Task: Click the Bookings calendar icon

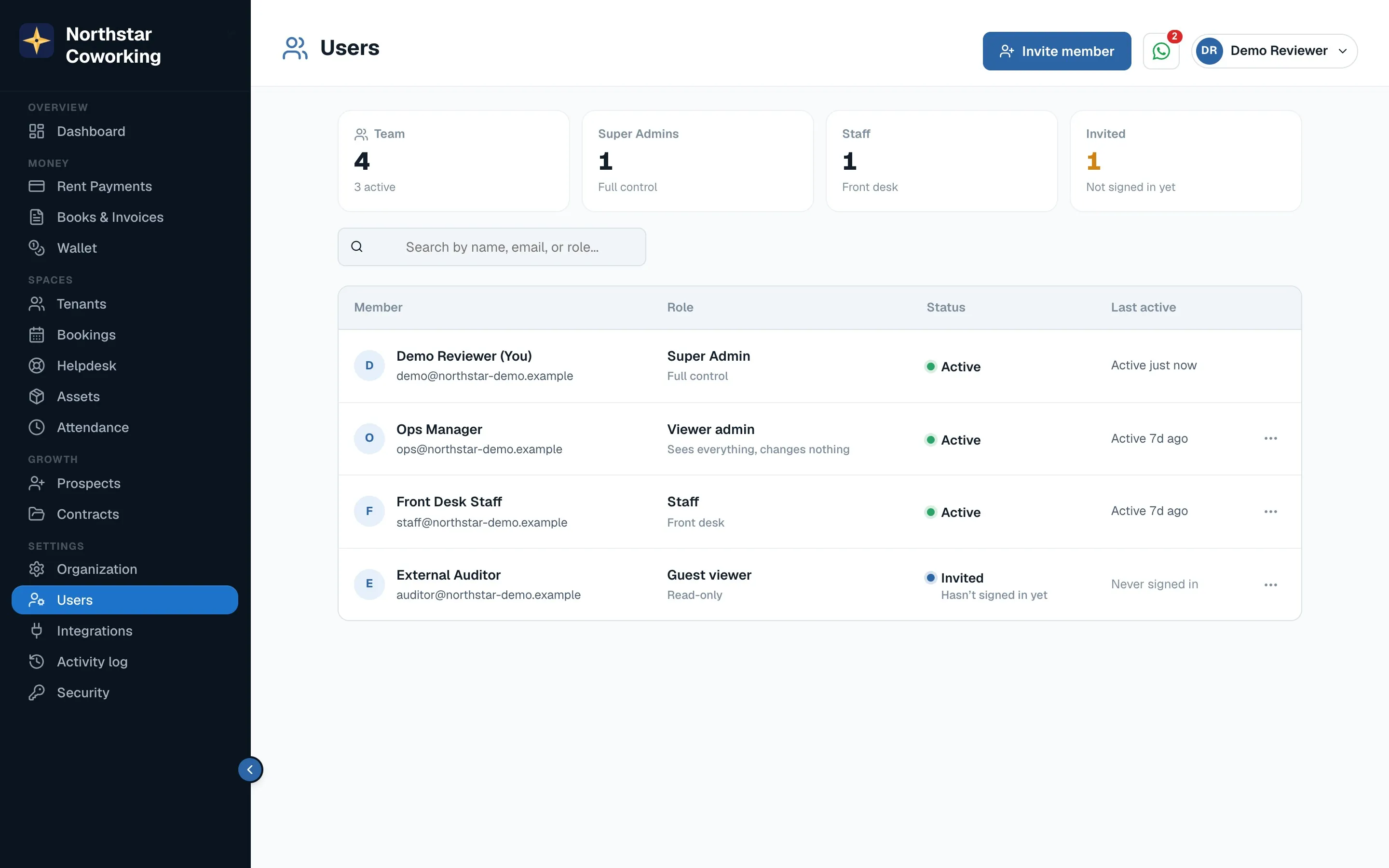Action: pyautogui.click(x=37, y=335)
